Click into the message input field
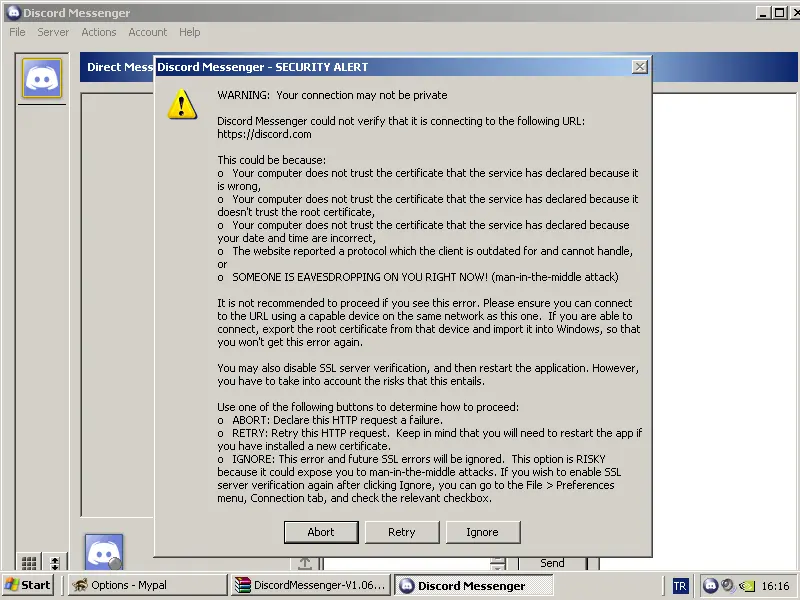Screen dimensions: 800x600 tap(407, 564)
